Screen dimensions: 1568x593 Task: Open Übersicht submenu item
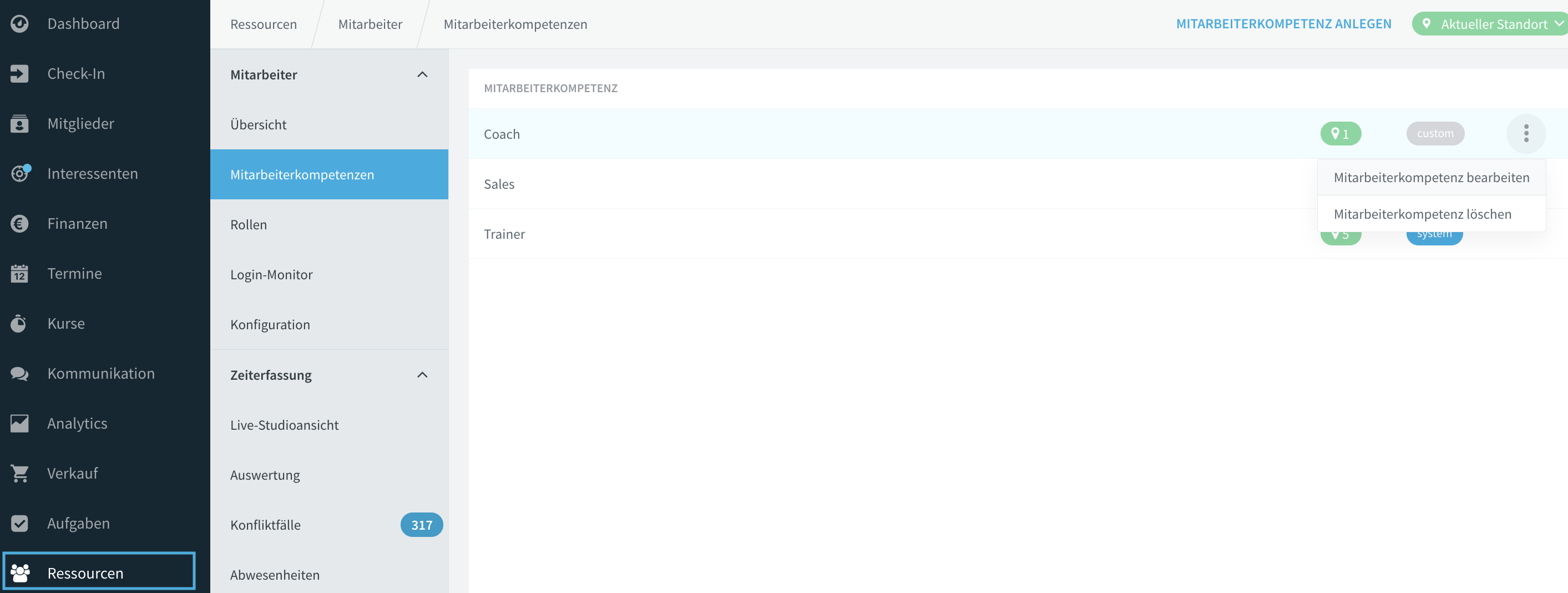[x=330, y=124]
